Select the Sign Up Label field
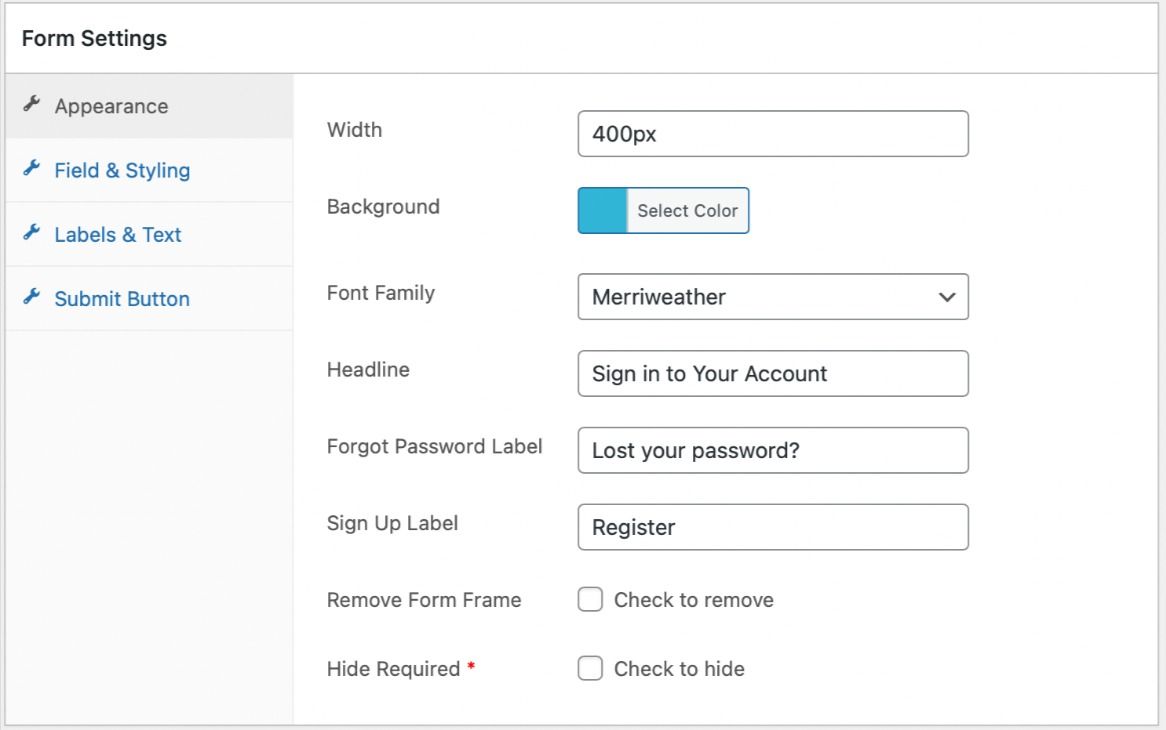1166x730 pixels. 772,527
